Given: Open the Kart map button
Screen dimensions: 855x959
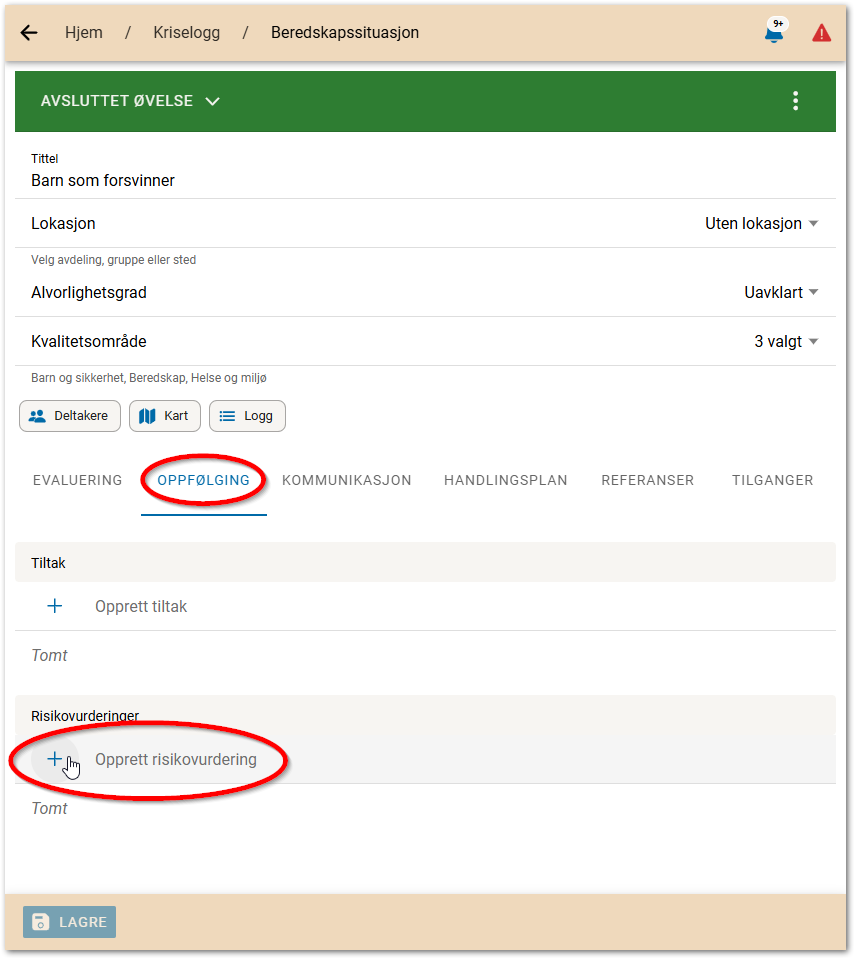Looking at the screenshot, I should (x=165, y=416).
